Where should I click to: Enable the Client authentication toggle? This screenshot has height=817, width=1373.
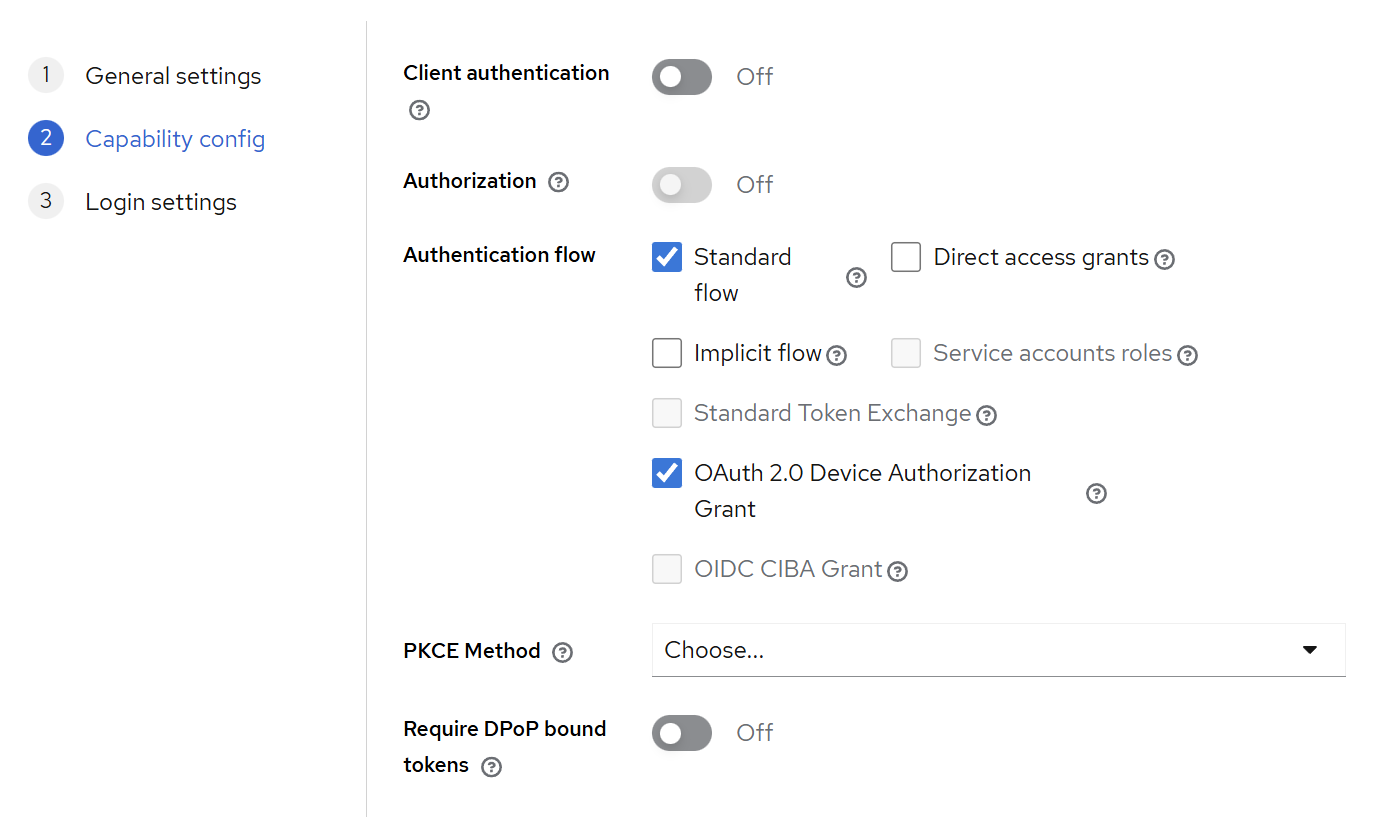(681, 76)
